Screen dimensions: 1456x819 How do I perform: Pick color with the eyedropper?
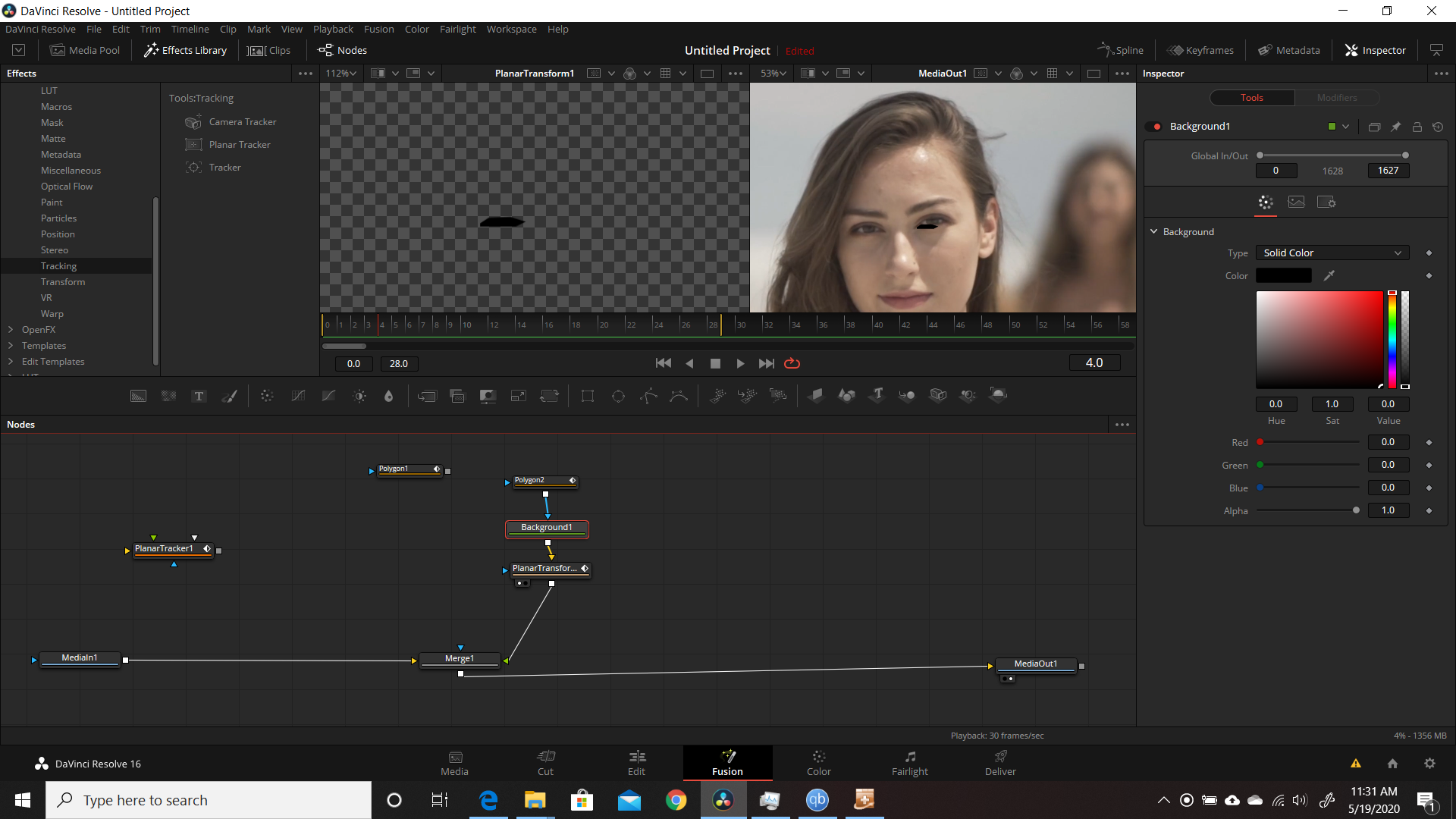(x=1329, y=276)
